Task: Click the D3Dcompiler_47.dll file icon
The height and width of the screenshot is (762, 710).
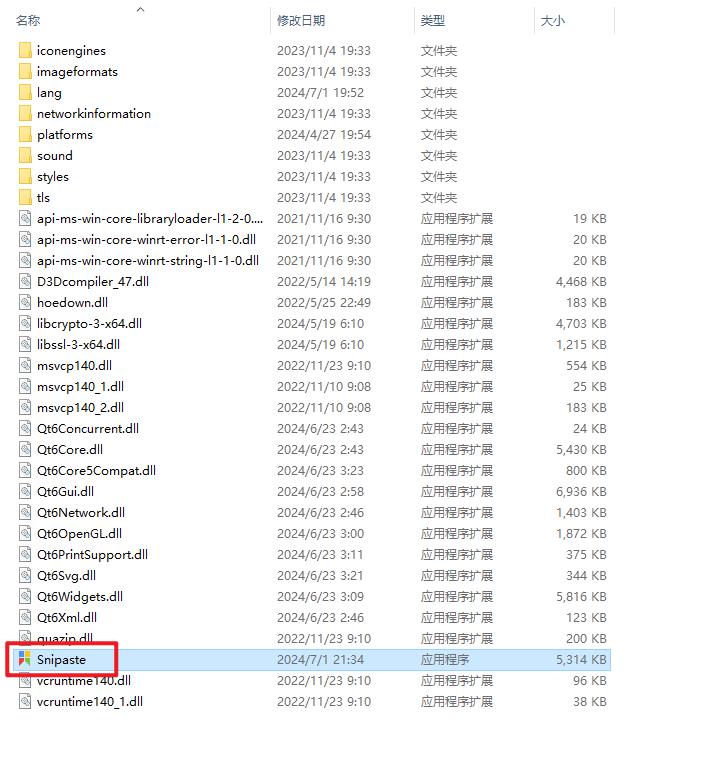Action: coord(25,281)
